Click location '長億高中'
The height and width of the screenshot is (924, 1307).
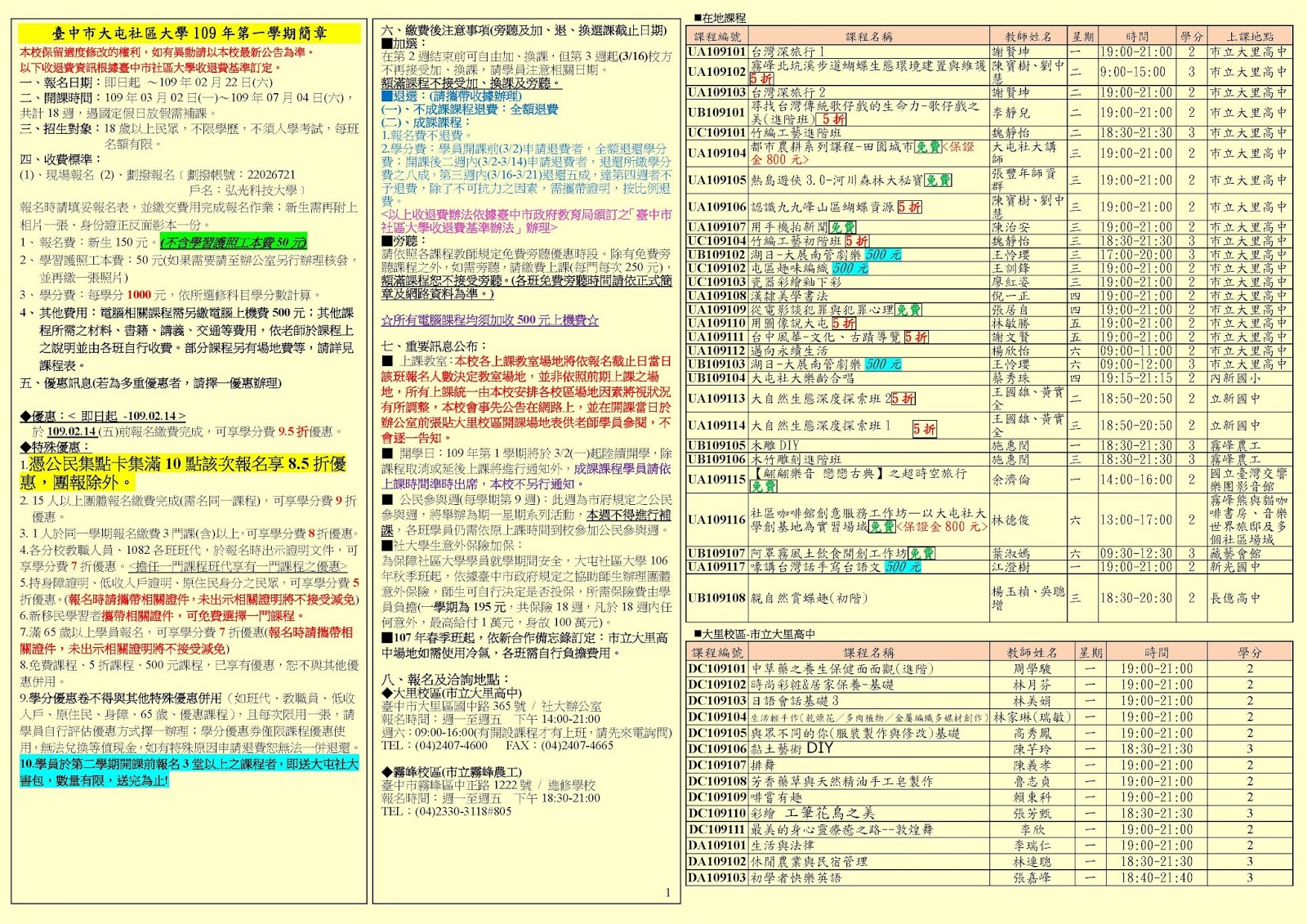1235,598
